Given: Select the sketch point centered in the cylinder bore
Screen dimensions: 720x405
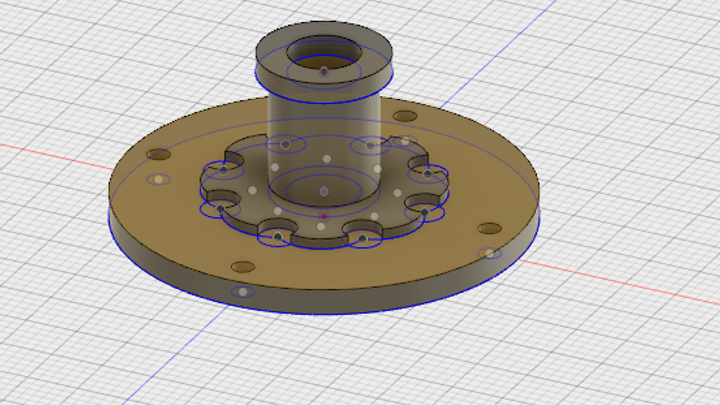Looking at the screenshot, I should (324, 71).
